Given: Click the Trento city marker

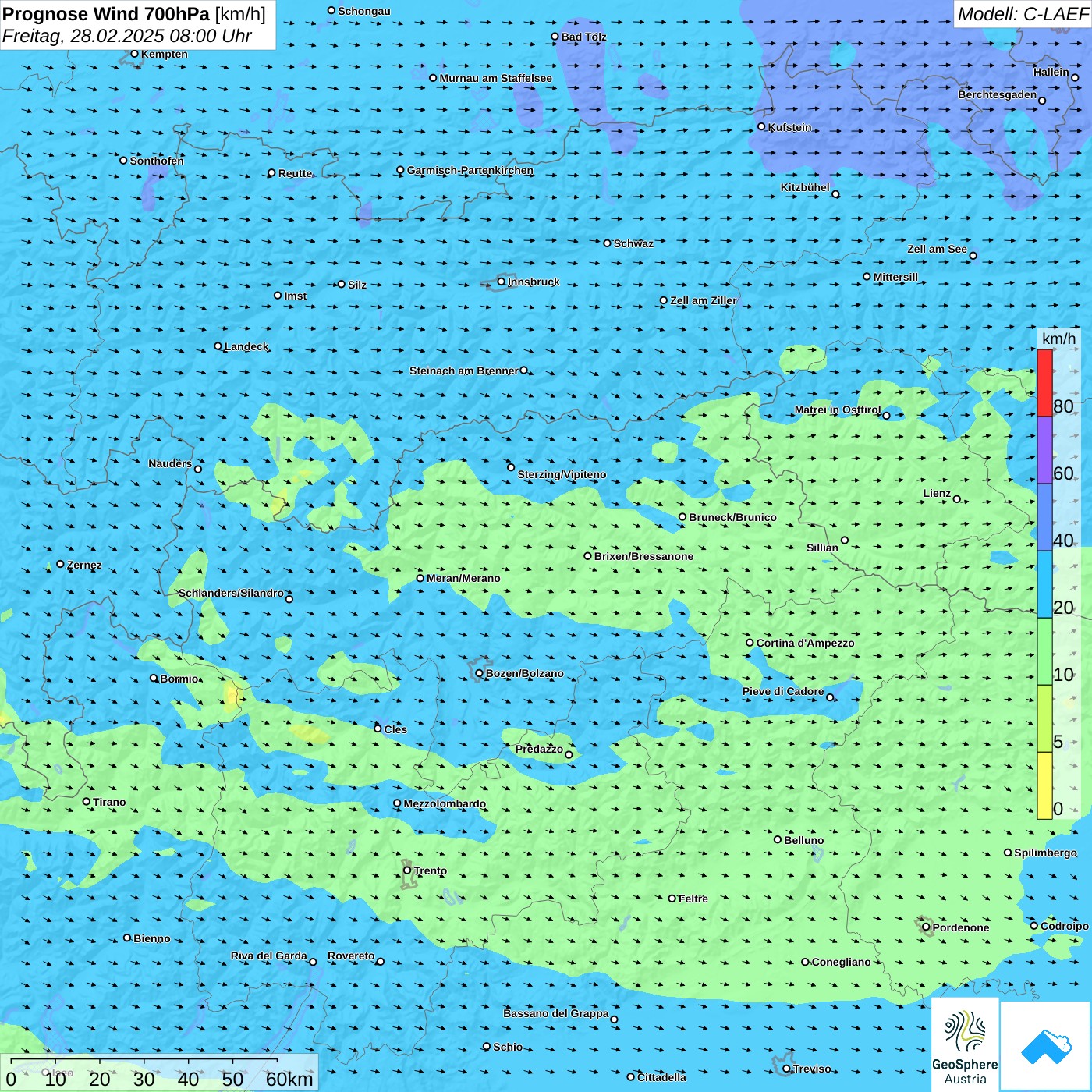Looking at the screenshot, I should 407,870.
